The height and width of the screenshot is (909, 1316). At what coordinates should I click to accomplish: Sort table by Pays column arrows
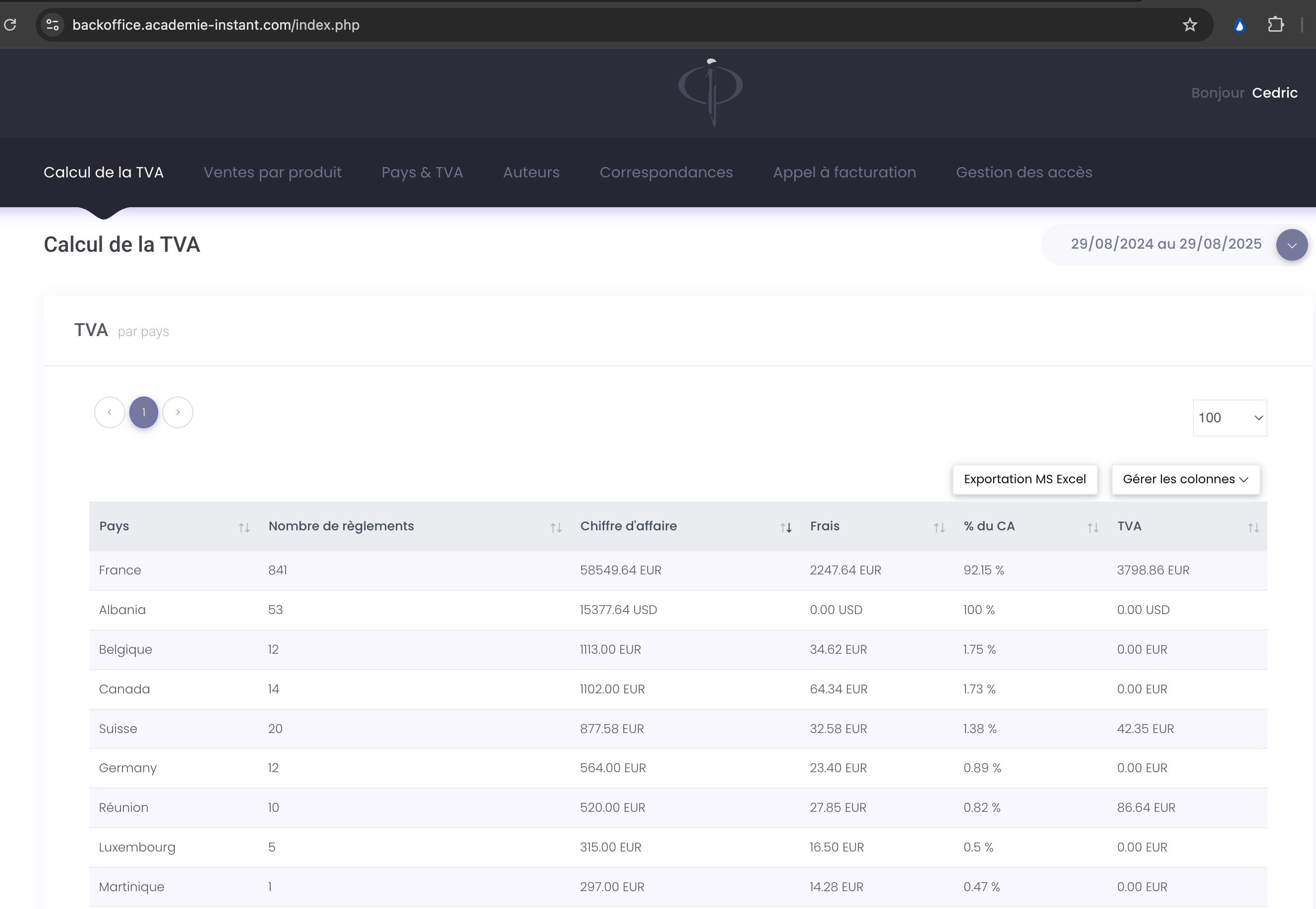click(x=244, y=527)
